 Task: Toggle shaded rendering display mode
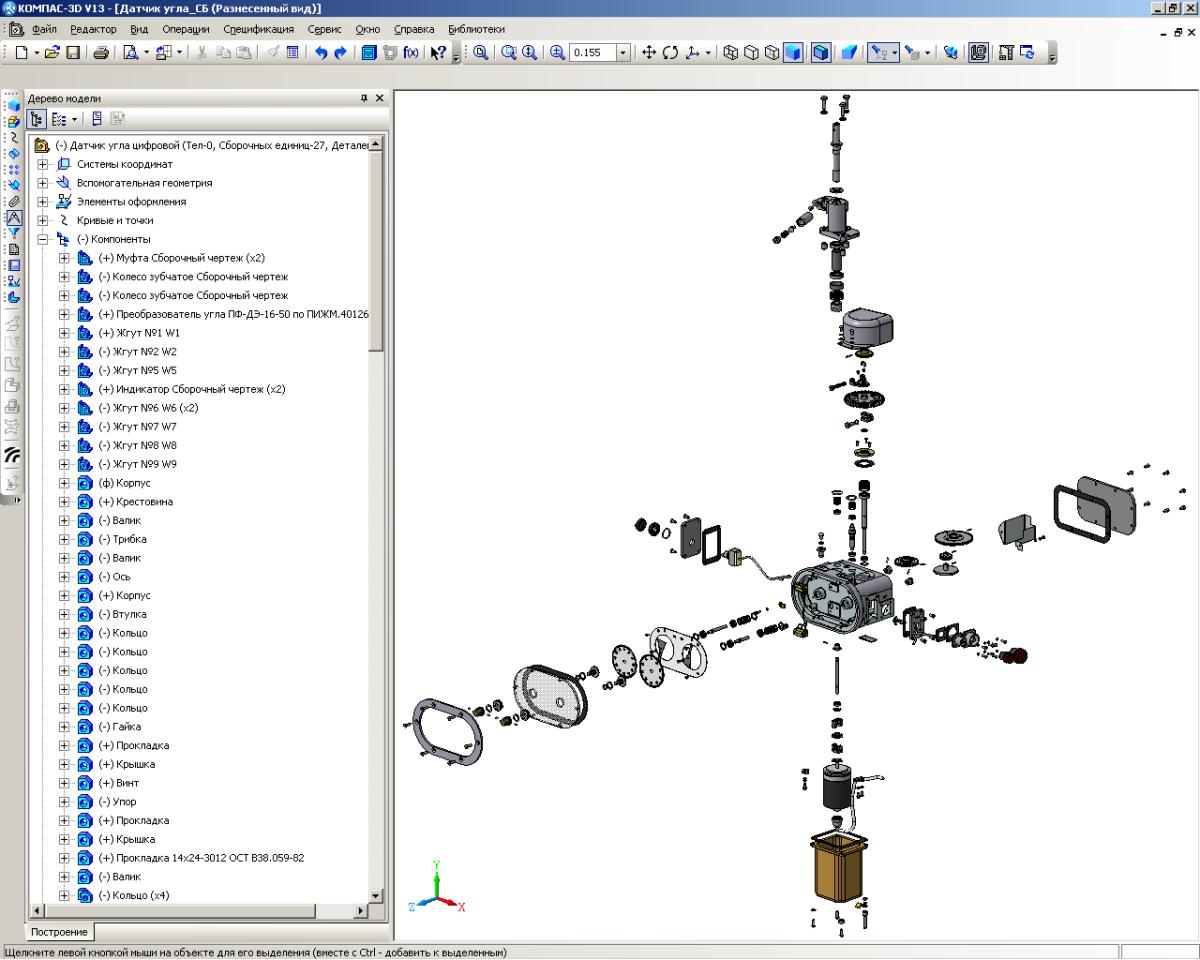(x=792, y=53)
